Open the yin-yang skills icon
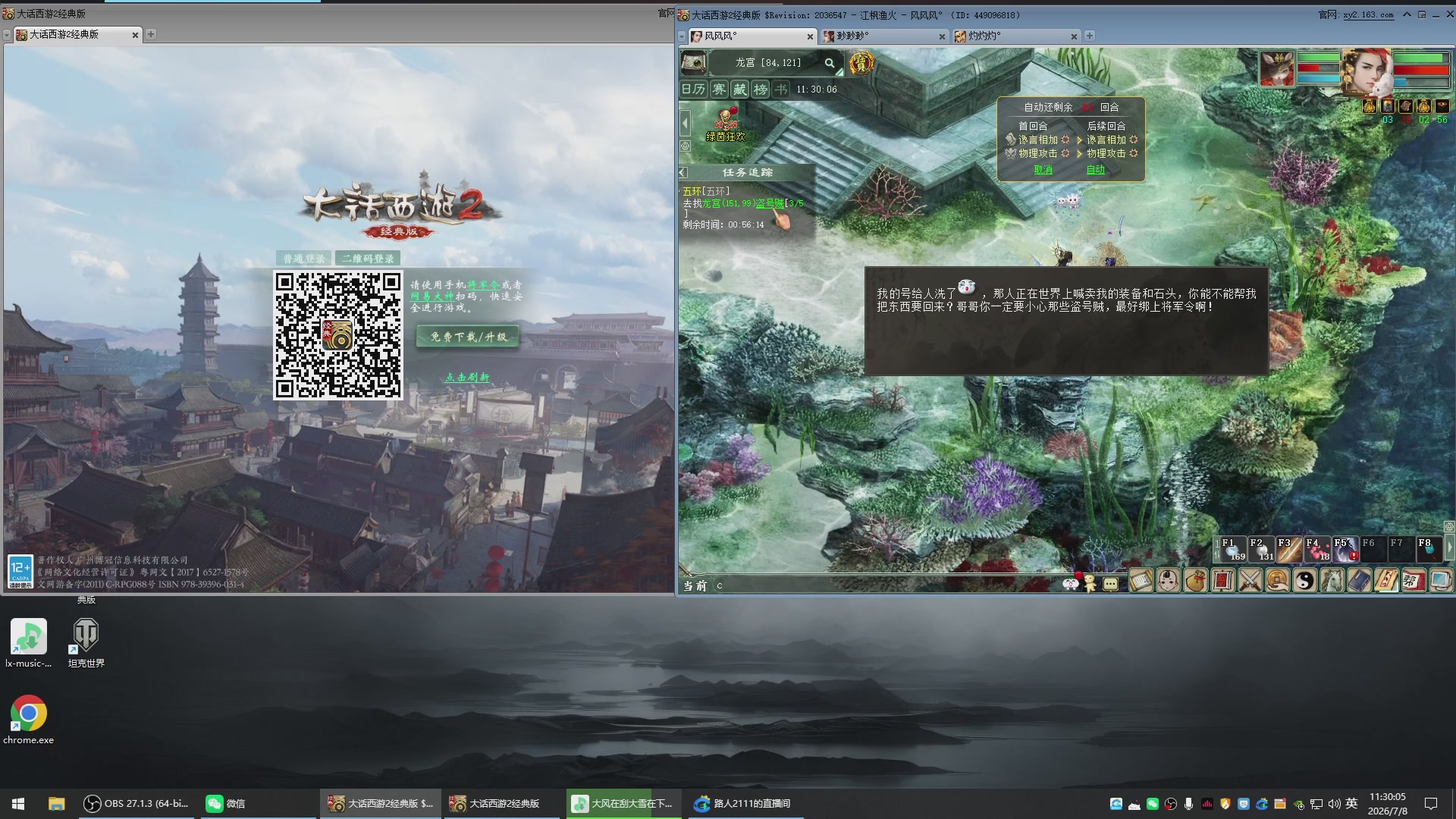This screenshot has width=1456, height=819. (x=1304, y=582)
